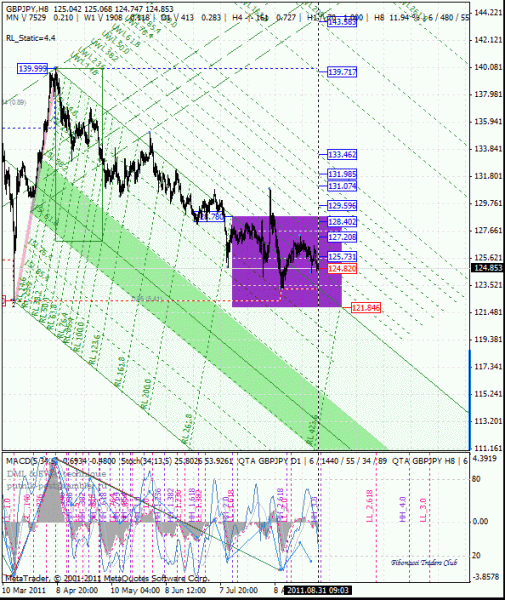
Task: Click the 4.3919 indicator scale value
Action: point(485,458)
